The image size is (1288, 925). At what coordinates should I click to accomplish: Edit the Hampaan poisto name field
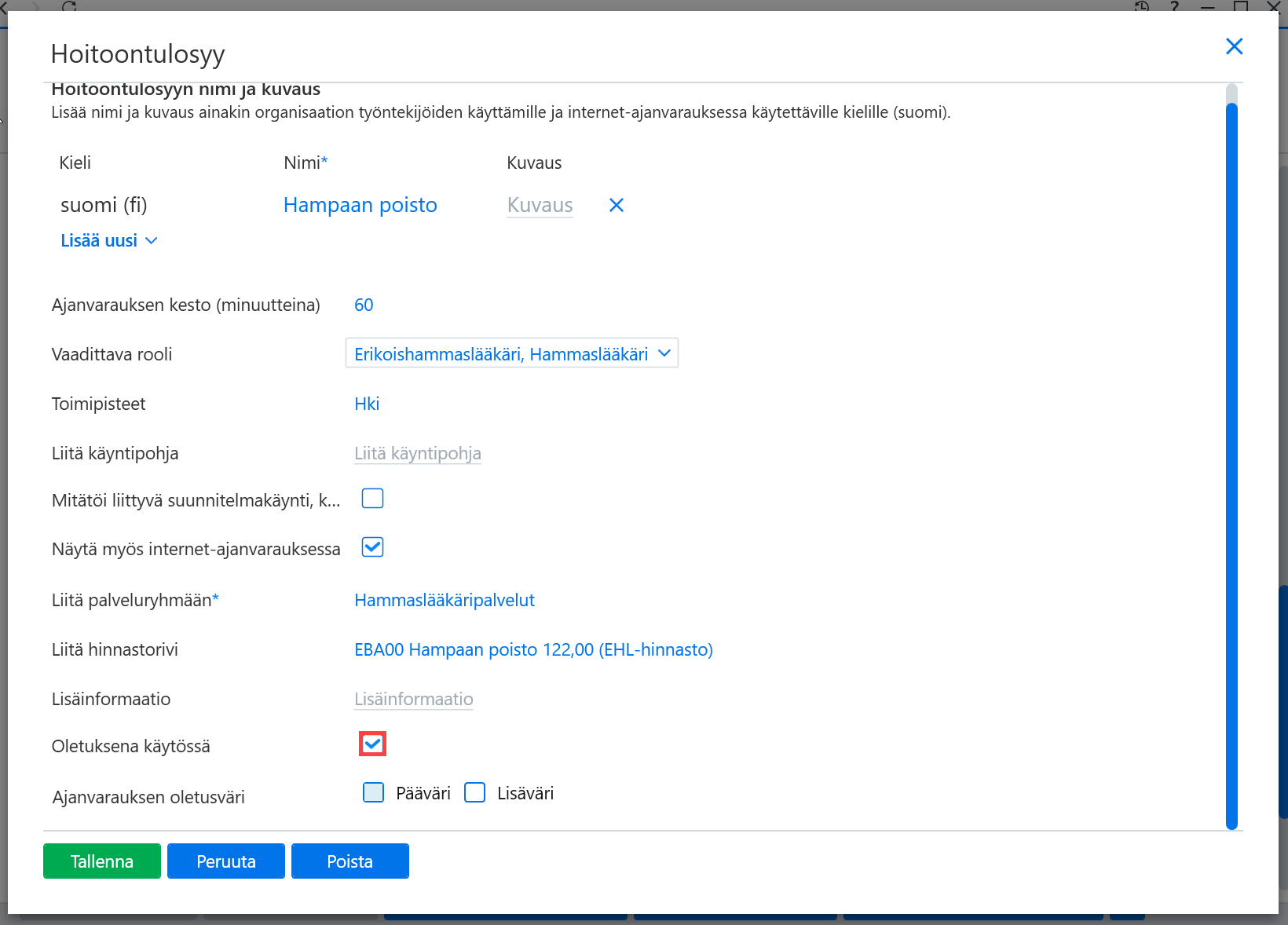(x=360, y=205)
